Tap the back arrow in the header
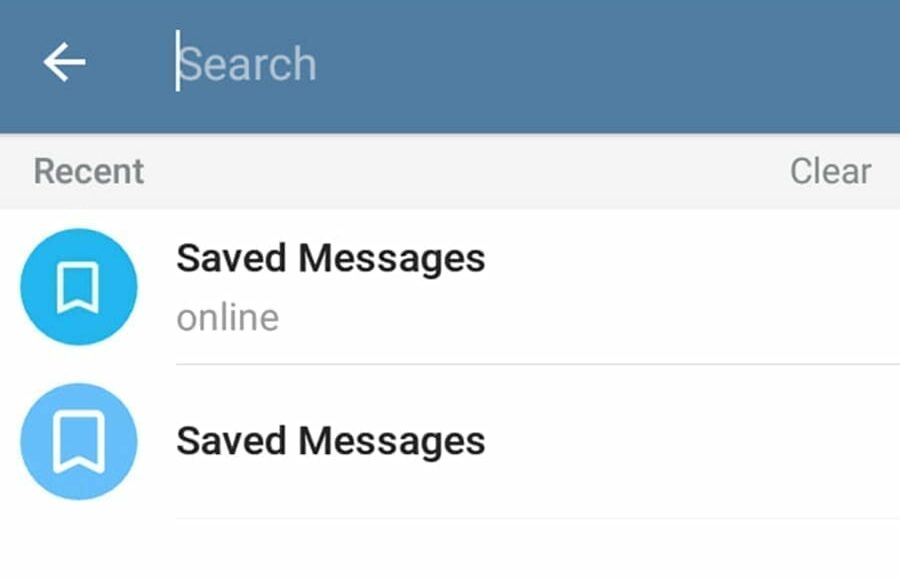The height and width of the screenshot is (580, 900). click(x=64, y=62)
